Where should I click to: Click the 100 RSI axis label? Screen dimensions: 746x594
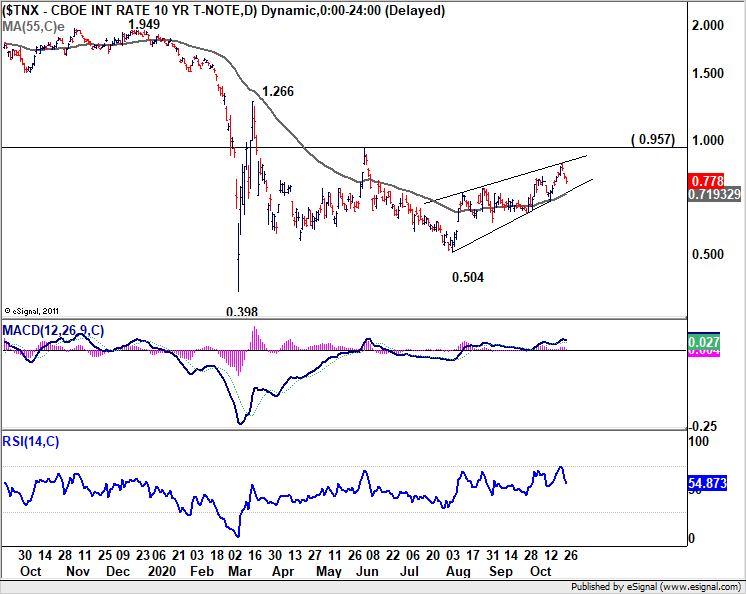pyautogui.click(x=698, y=441)
